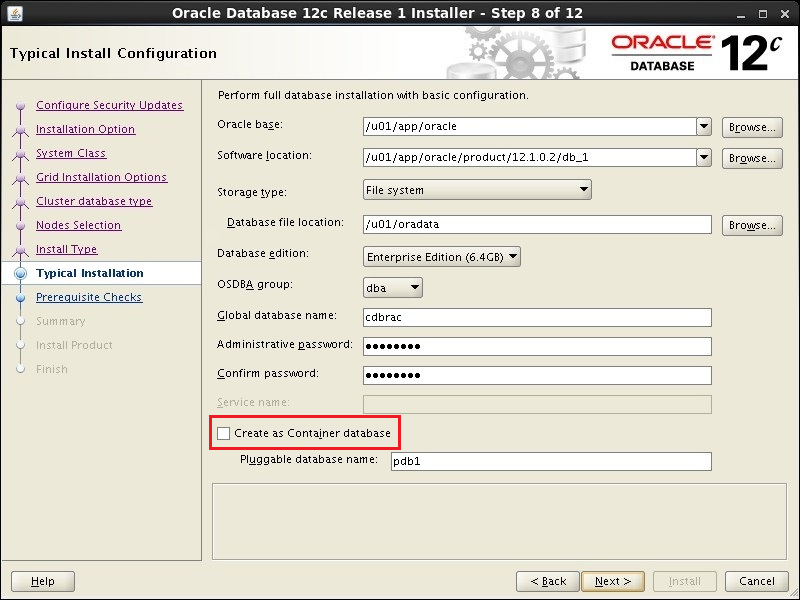Viewport: 800px width, 600px height.
Task: Open the OSDBA group dropdown
Action: click(x=393, y=288)
